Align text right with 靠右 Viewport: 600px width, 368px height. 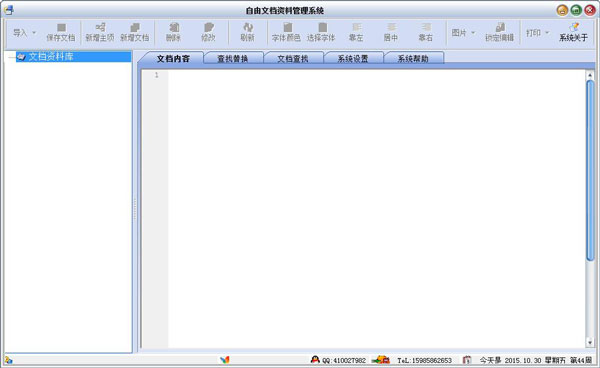point(426,33)
